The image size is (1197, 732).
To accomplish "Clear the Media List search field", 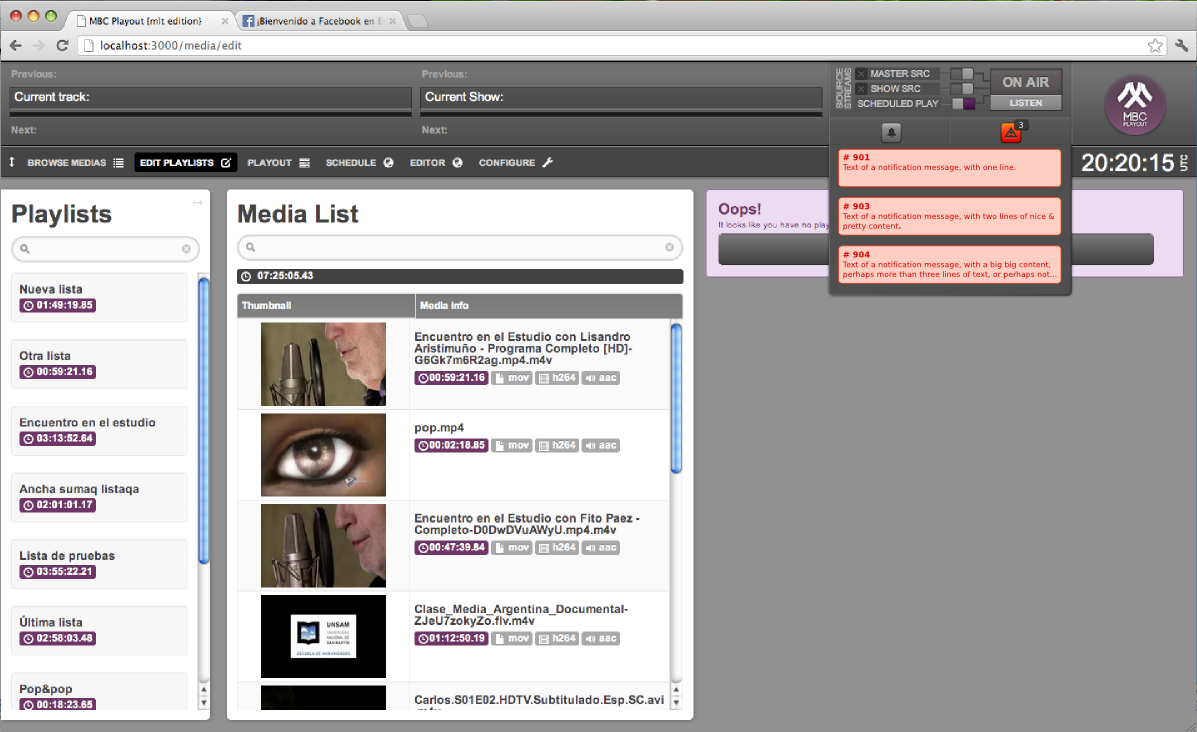I will (669, 247).
